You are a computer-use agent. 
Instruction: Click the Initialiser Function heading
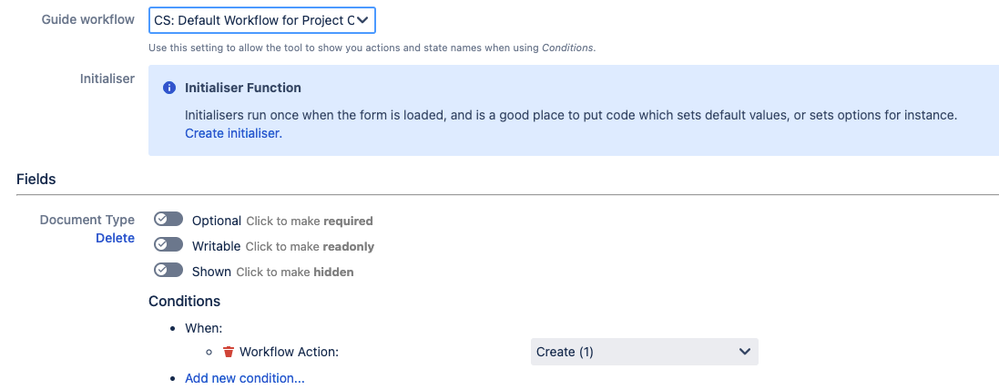243,88
